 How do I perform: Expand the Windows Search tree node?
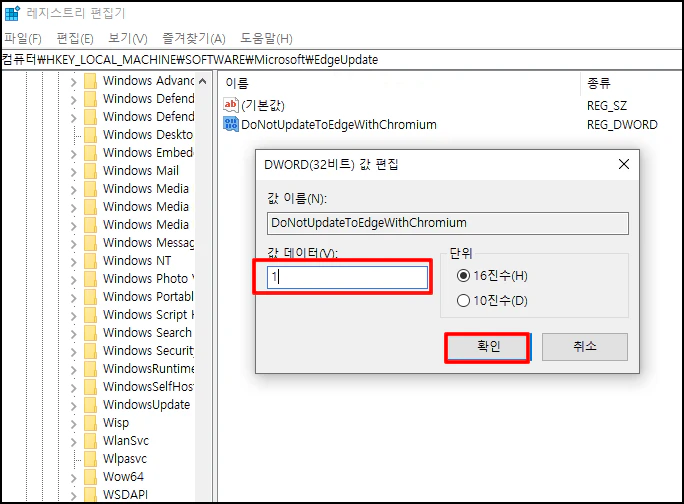tap(73, 333)
